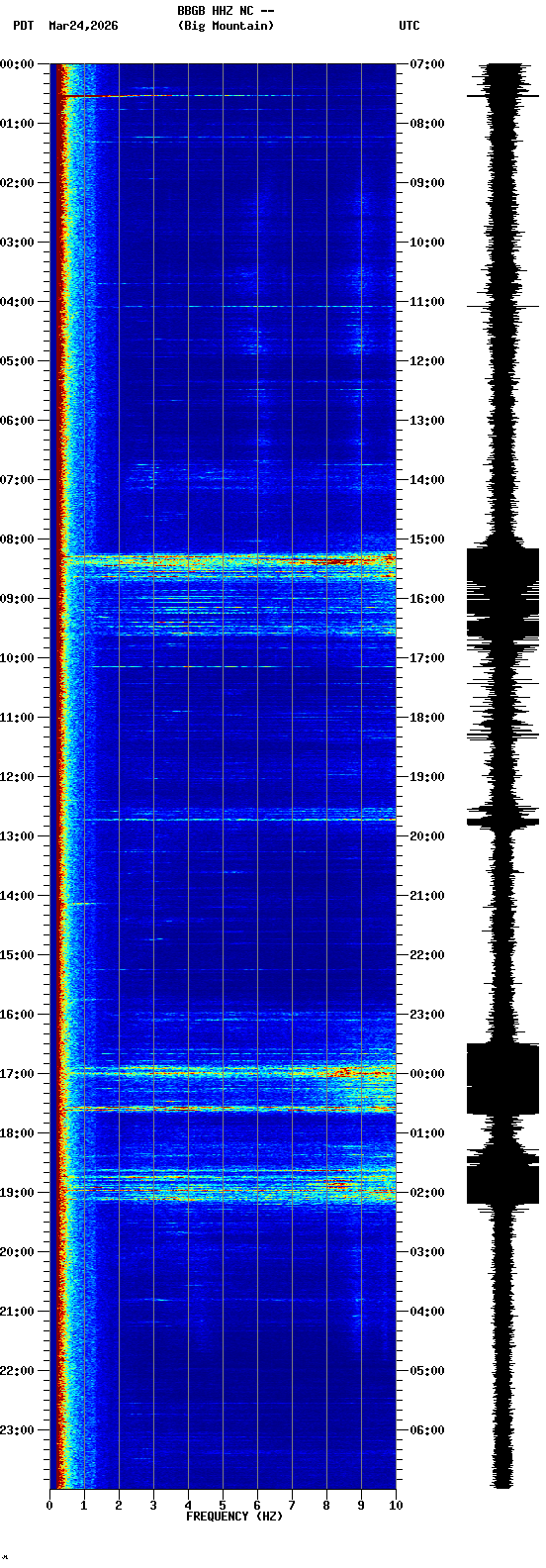The image size is (546, 1568).
Task: Click the UTC axis label "03:00"
Action: click(x=426, y=1252)
